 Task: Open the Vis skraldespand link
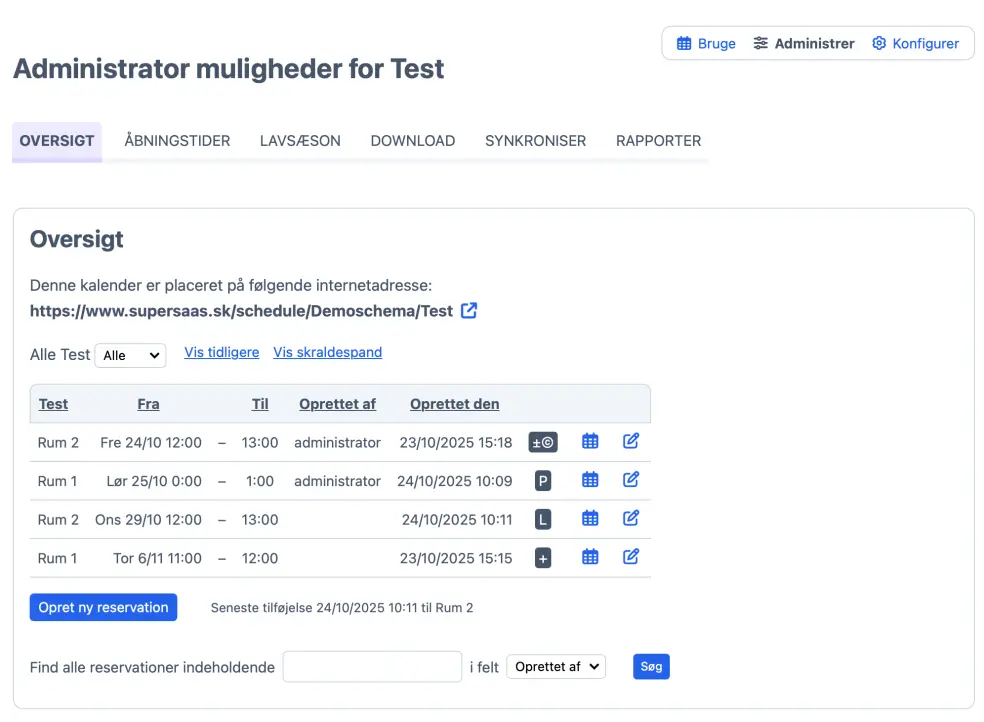click(327, 352)
